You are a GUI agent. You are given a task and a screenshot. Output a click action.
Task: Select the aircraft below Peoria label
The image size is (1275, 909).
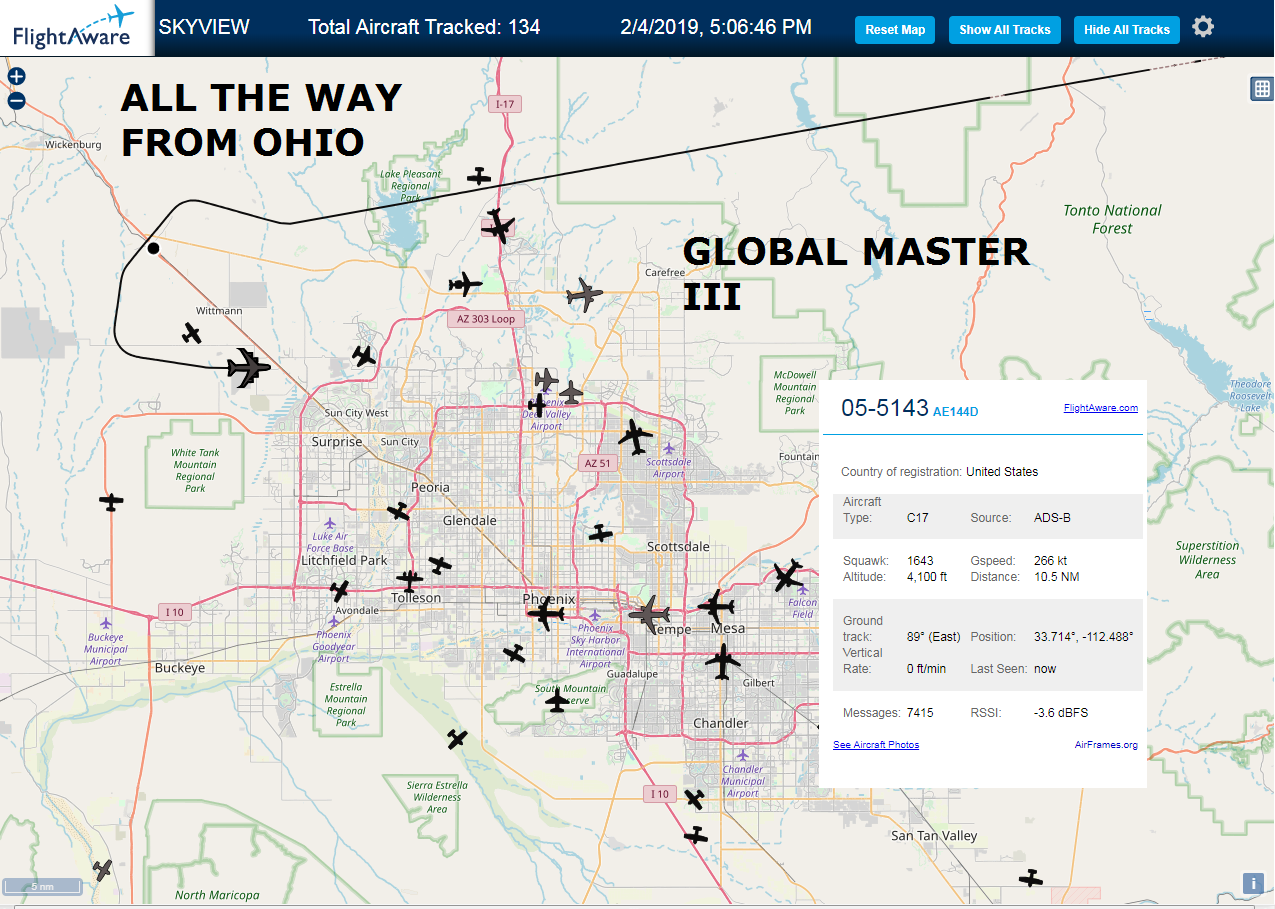pos(399,511)
